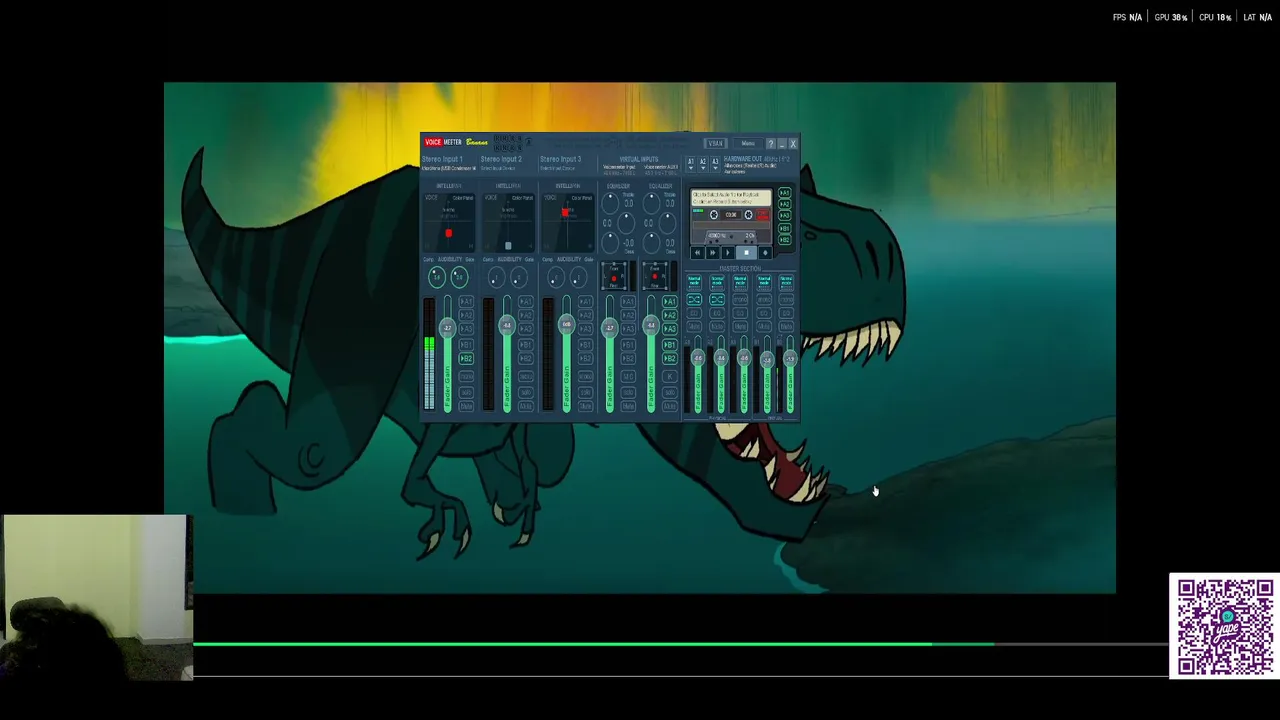Open hardware out A3 device dropdown
1280x720 pixels.
[715, 164]
